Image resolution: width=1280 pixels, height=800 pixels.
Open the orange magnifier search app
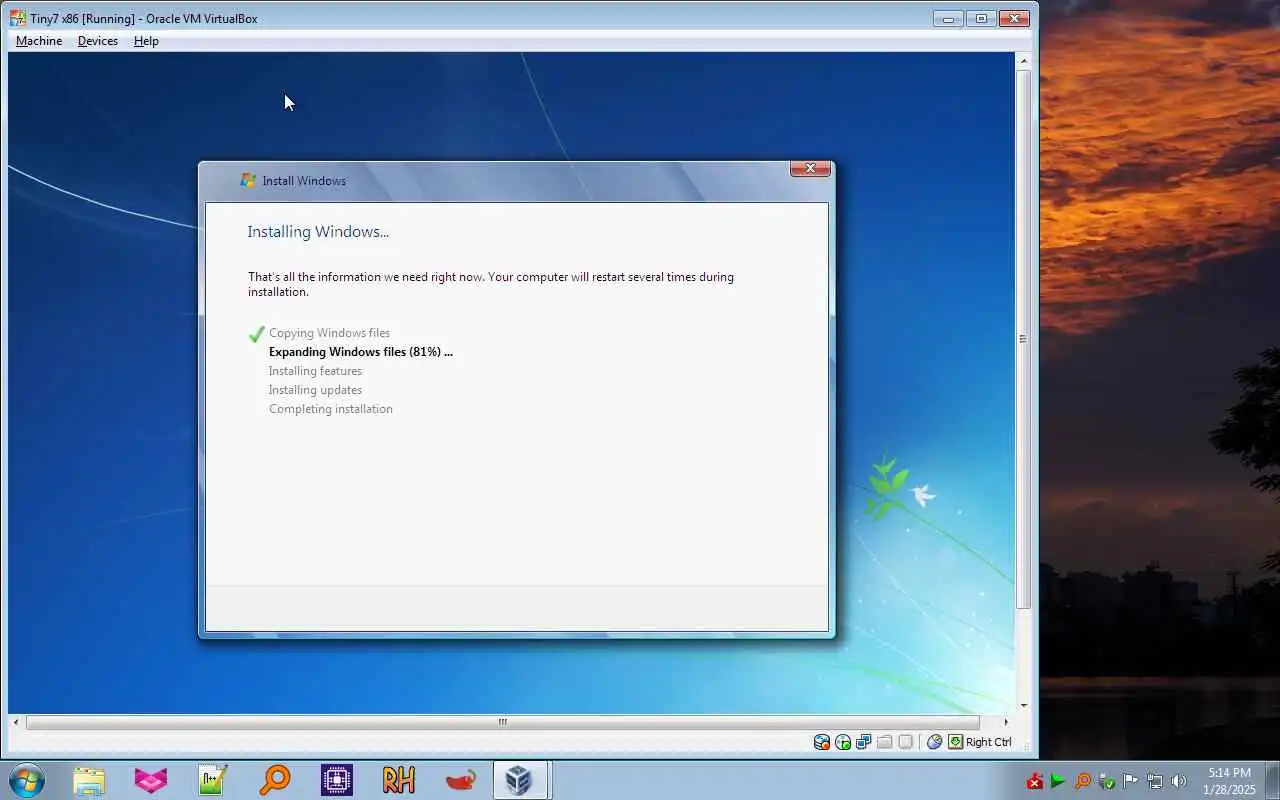274,780
